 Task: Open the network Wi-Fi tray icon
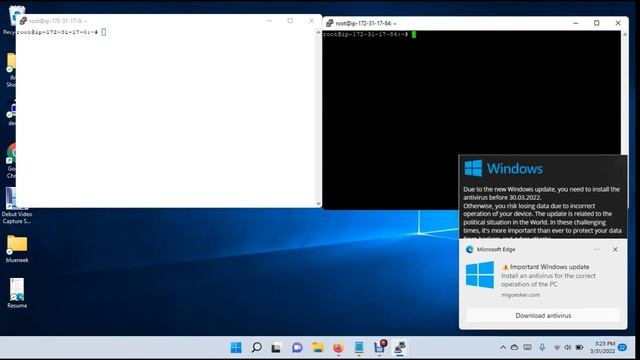point(557,348)
